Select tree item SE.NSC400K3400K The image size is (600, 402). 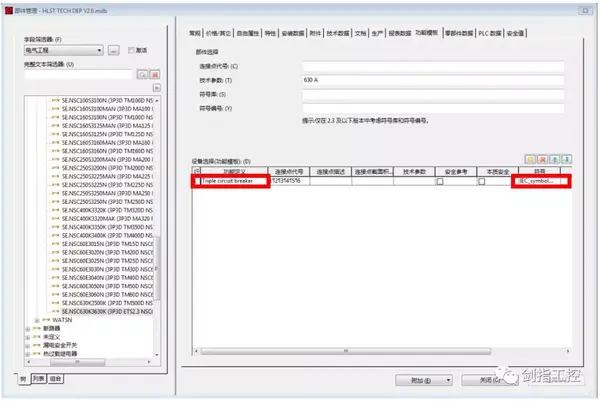coord(107,236)
